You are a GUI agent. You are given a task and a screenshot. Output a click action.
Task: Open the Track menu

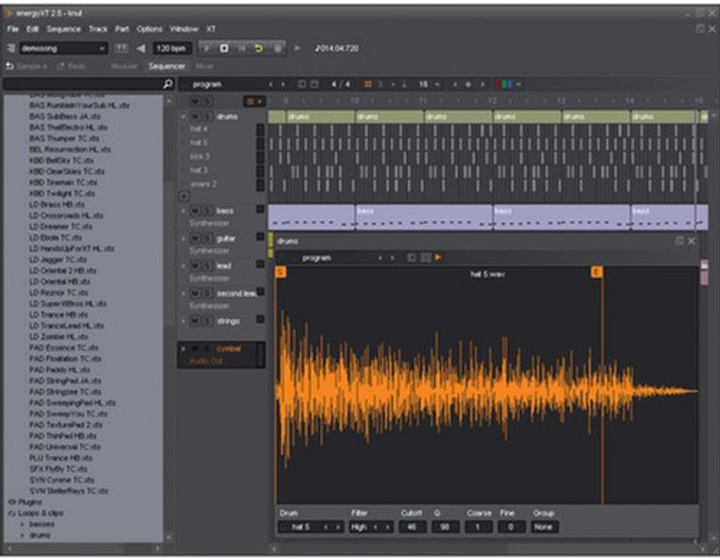click(x=98, y=29)
